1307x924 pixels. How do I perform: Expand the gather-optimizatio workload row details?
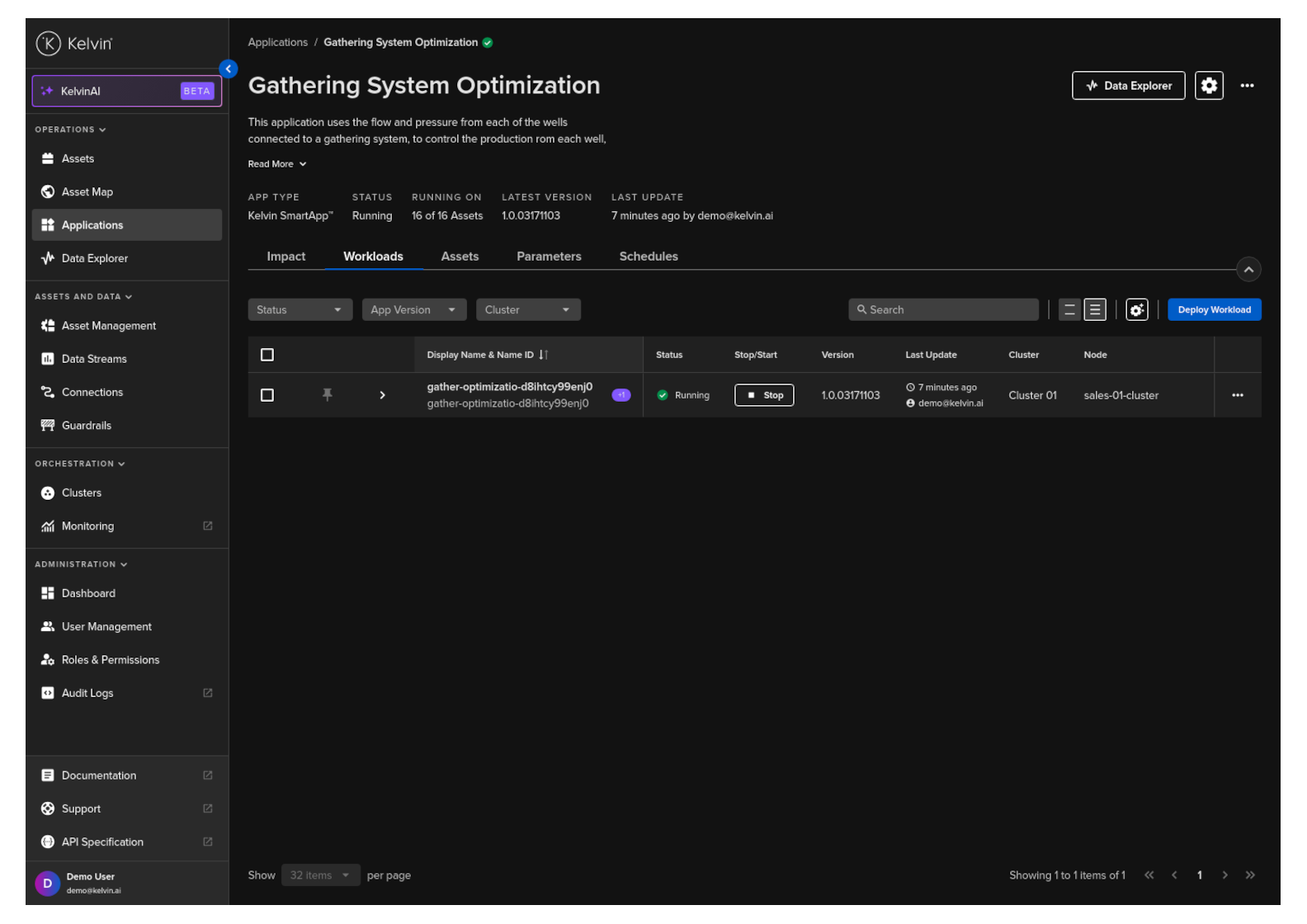382,395
